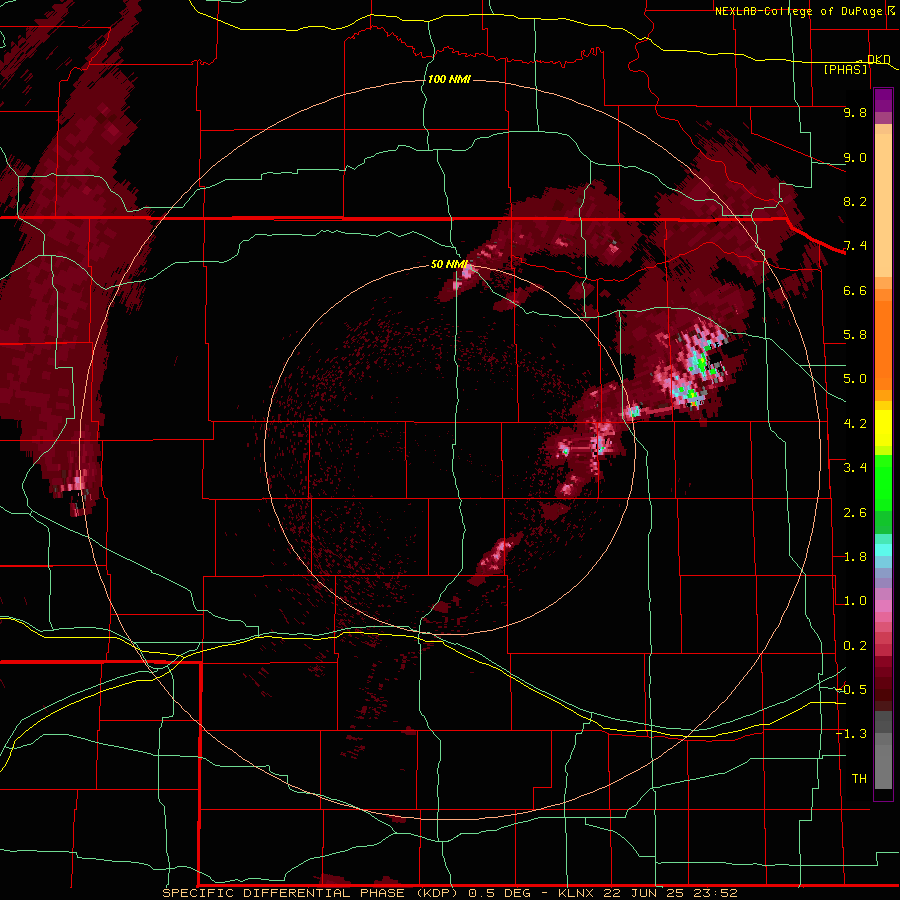
Task: Select the 0.2 scale value
Action: tap(855, 646)
